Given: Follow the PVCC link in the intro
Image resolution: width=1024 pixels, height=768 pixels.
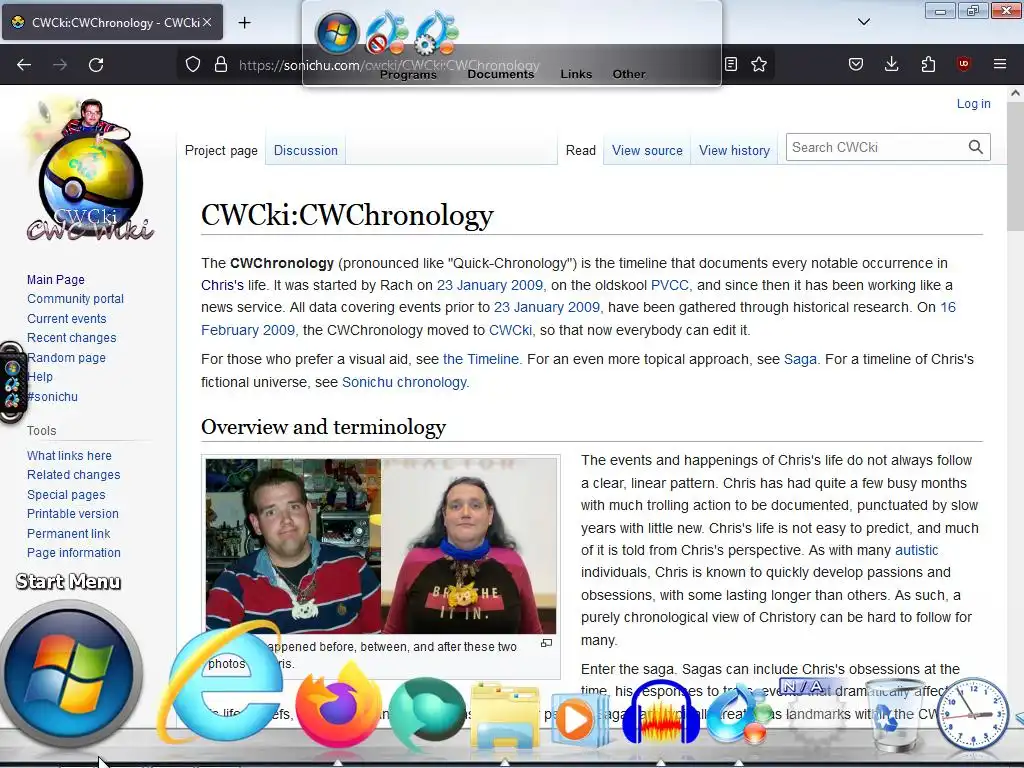Looking at the screenshot, I should 669,285.
